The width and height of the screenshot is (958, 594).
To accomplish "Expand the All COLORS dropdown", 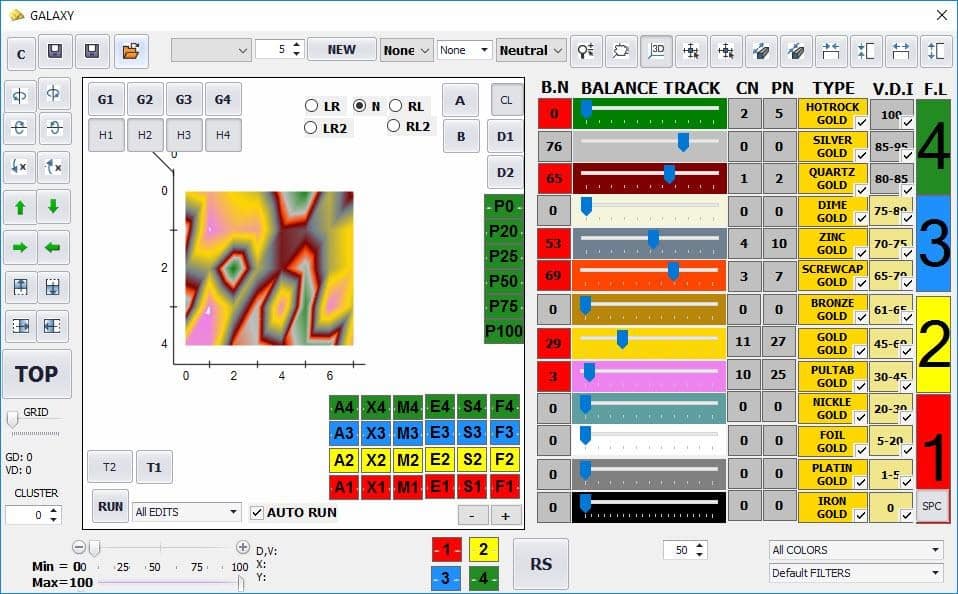I will [856, 550].
